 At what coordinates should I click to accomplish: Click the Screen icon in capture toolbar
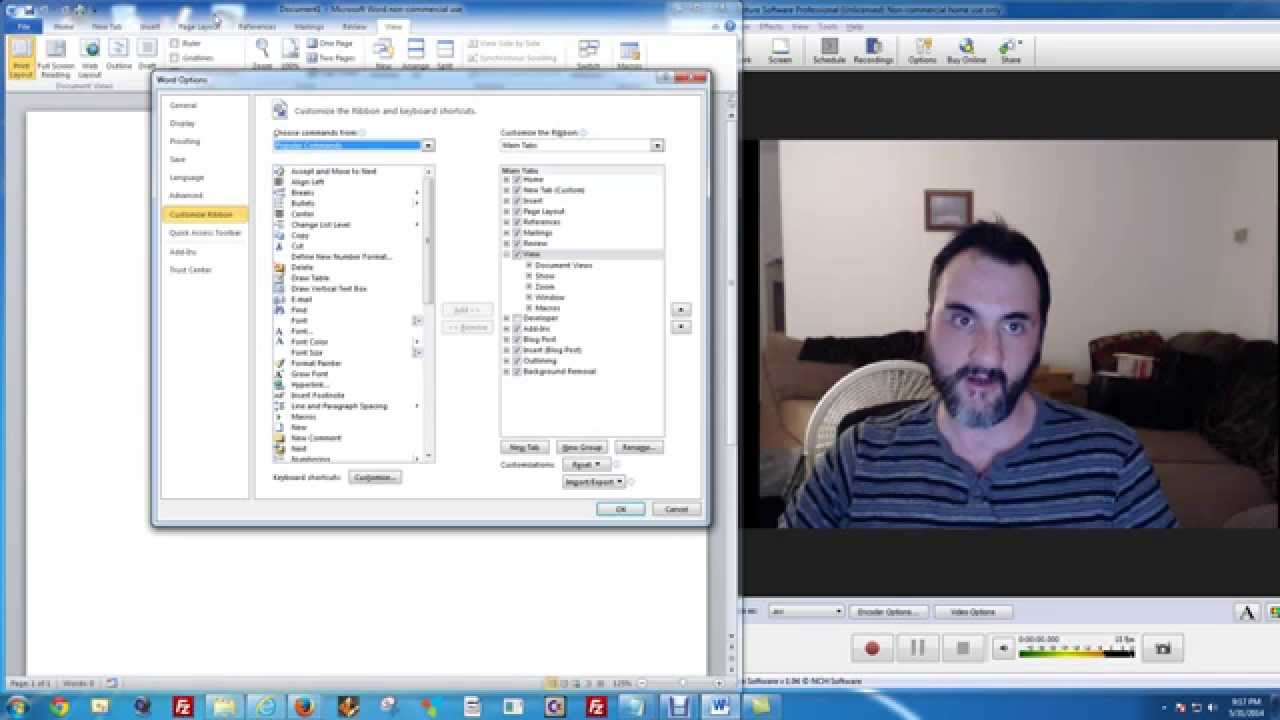click(x=780, y=51)
